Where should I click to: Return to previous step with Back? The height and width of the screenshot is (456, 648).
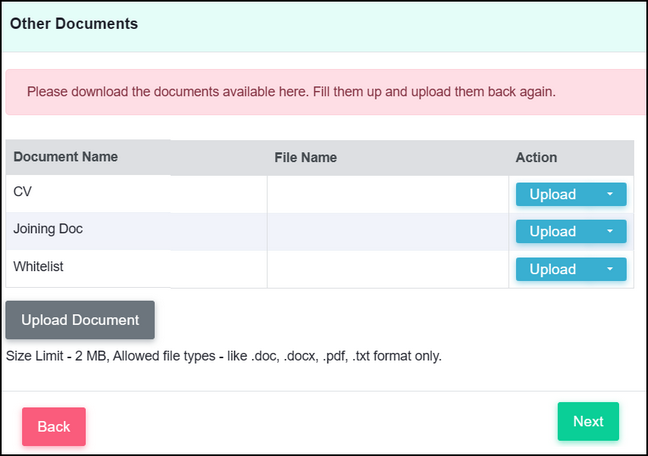[54, 427]
